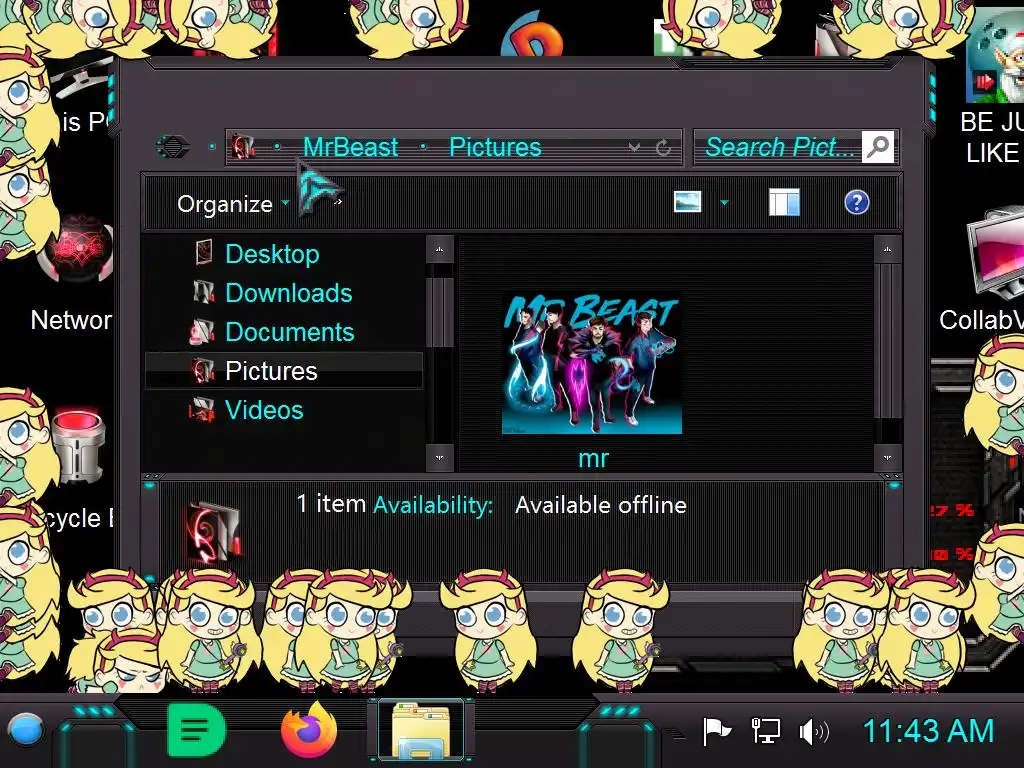Show more toolbar commands chevron
Screen dimensions: 1024x768
338,202
